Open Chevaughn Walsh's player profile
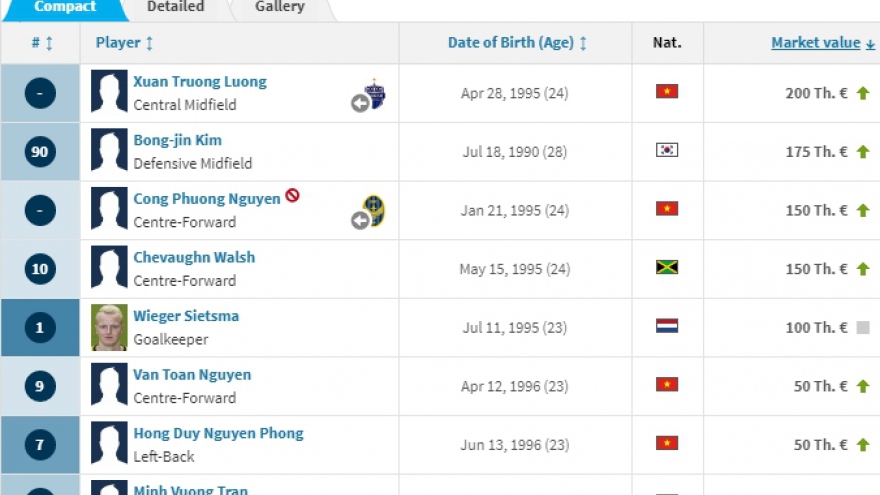 (x=194, y=257)
